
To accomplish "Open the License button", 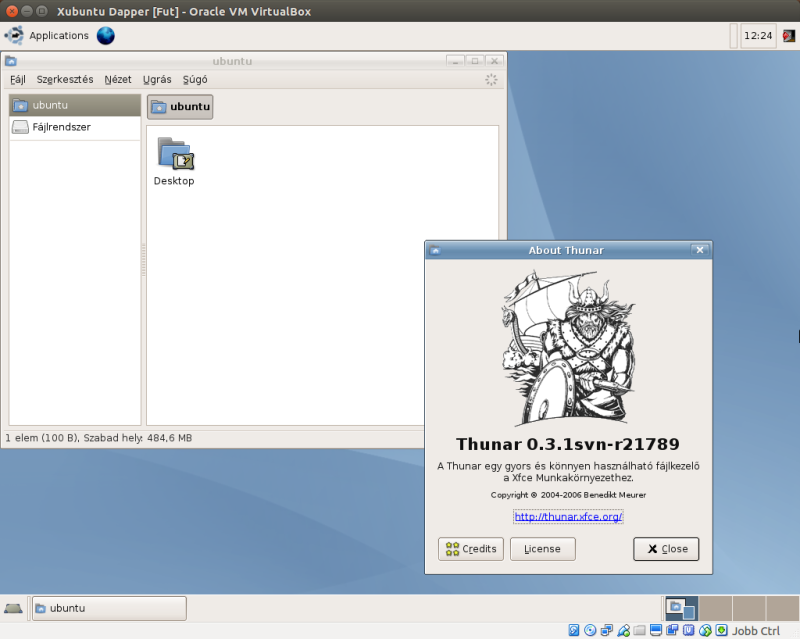I will click(x=543, y=549).
